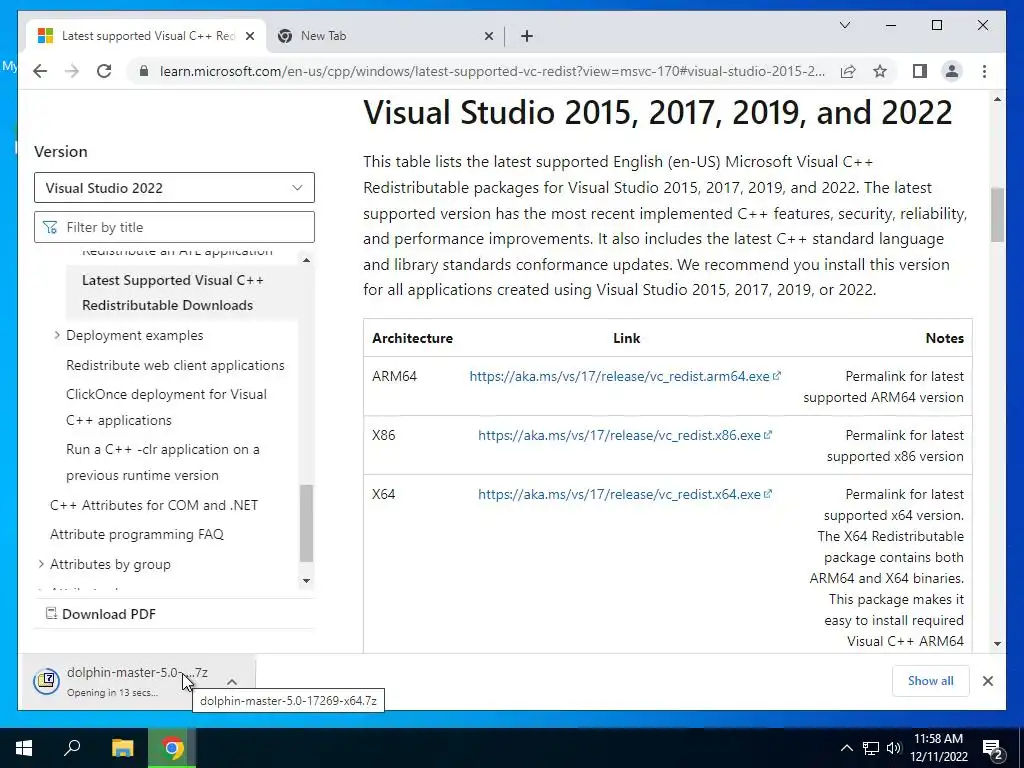
Task: Open File Explorer from taskbar
Action: tap(122, 748)
